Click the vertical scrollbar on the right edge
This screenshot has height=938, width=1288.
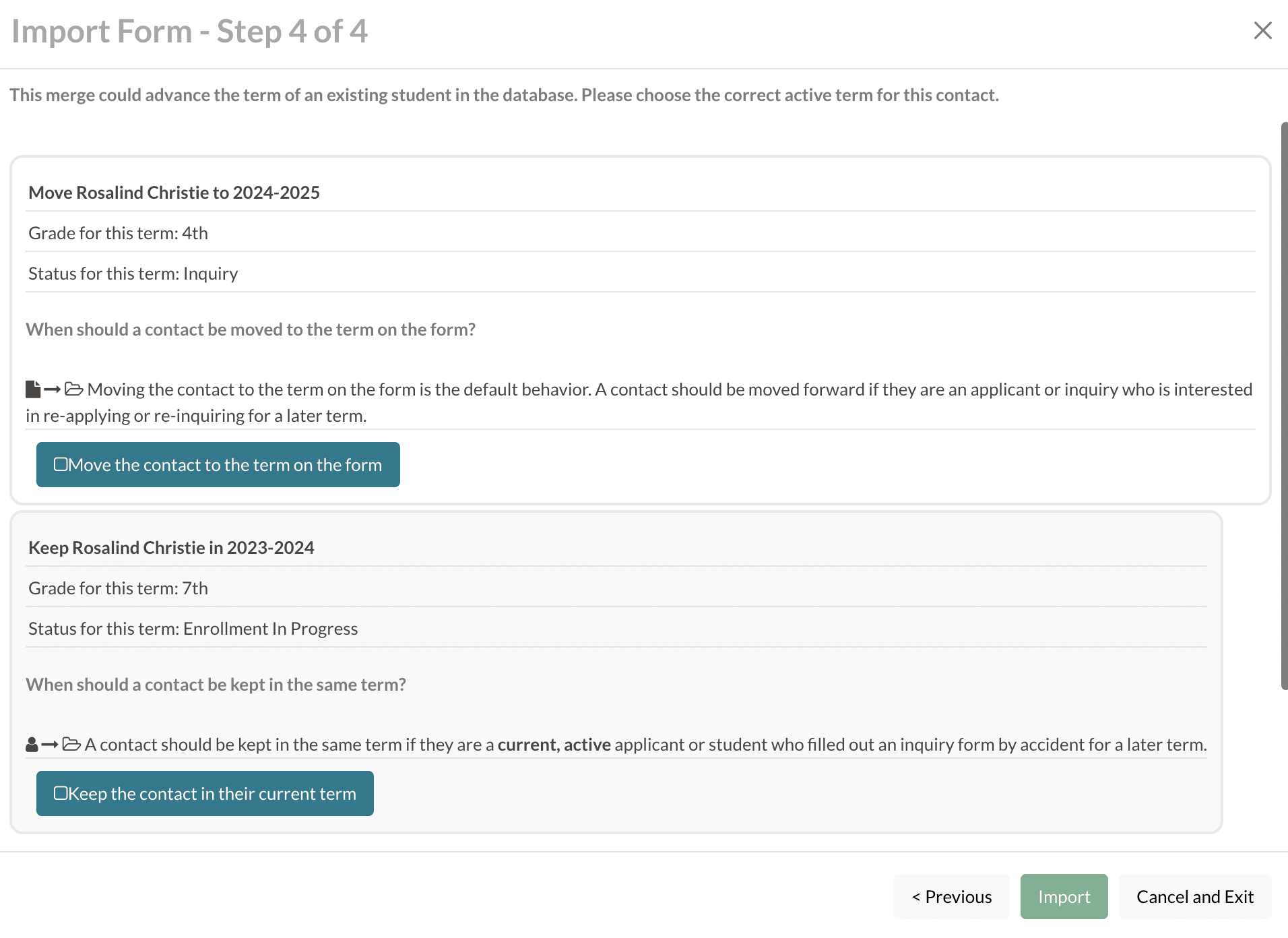click(x=1284, y=404)
